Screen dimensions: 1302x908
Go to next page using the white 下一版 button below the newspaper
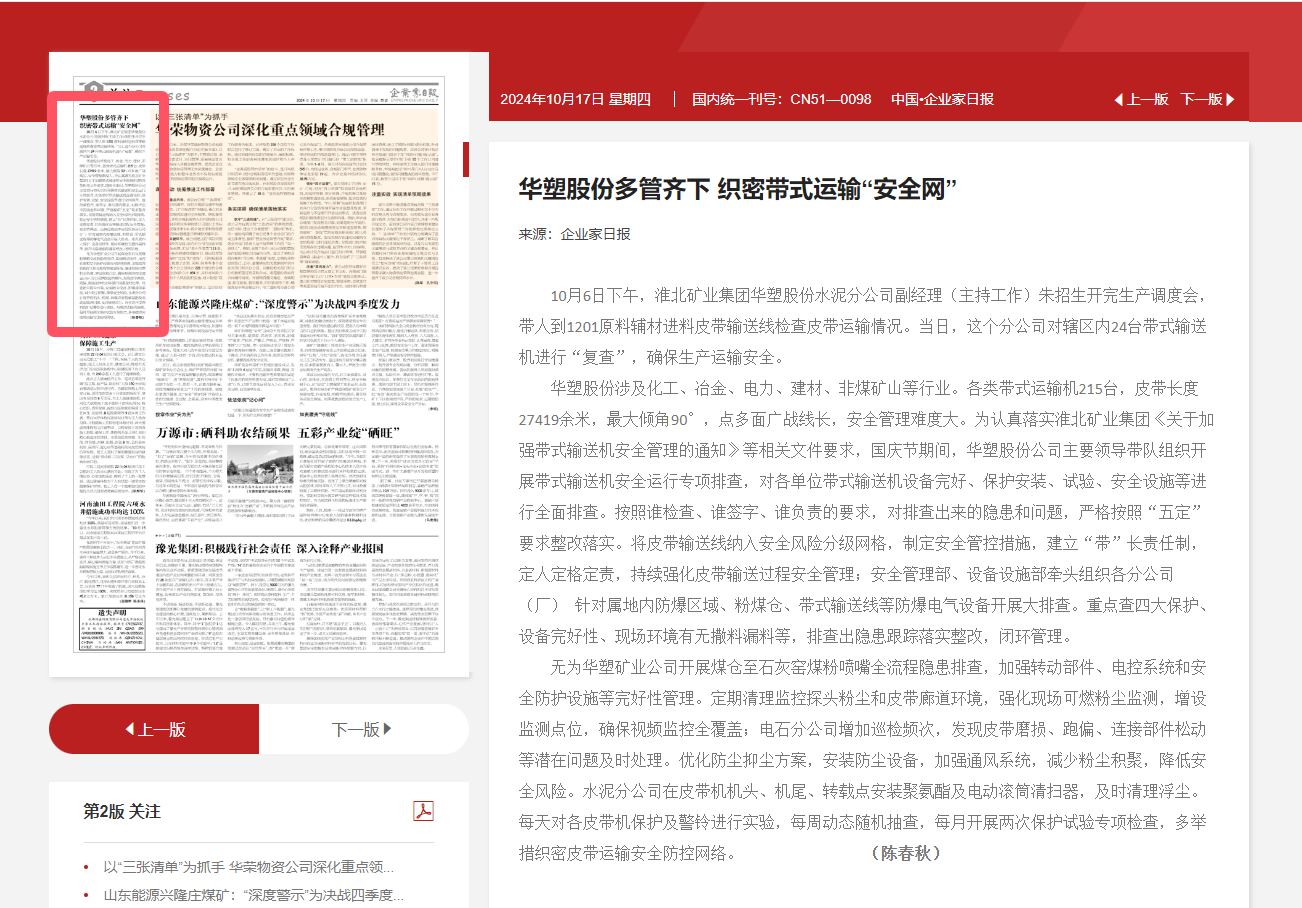[x=363, y=729]
